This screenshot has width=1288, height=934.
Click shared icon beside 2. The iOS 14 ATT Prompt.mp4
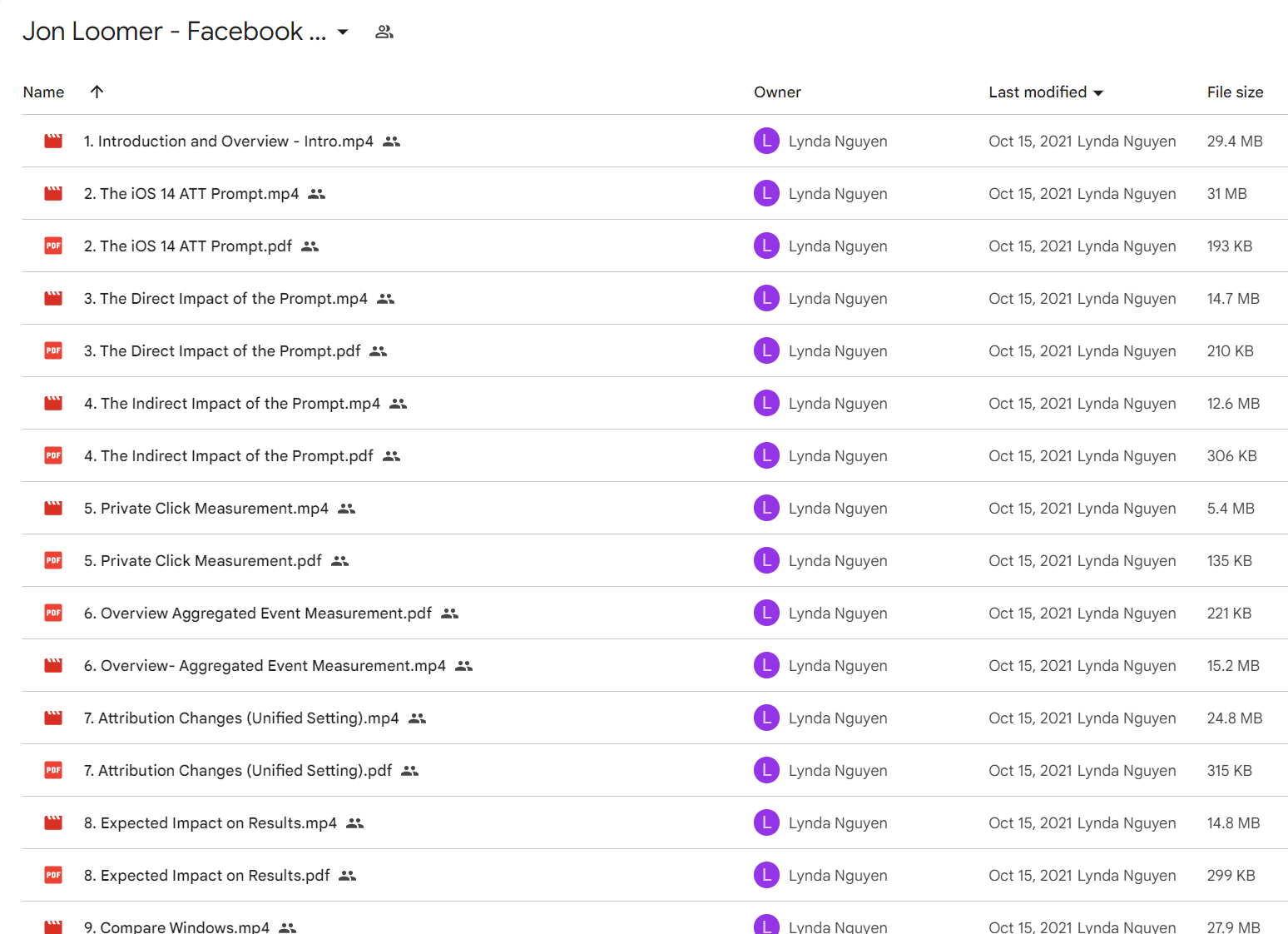click(316, 194)
